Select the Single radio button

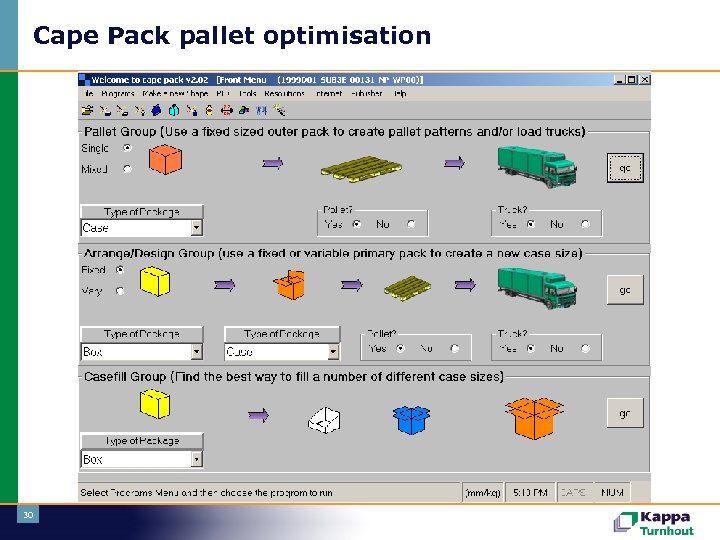click(x=127, y=148)
